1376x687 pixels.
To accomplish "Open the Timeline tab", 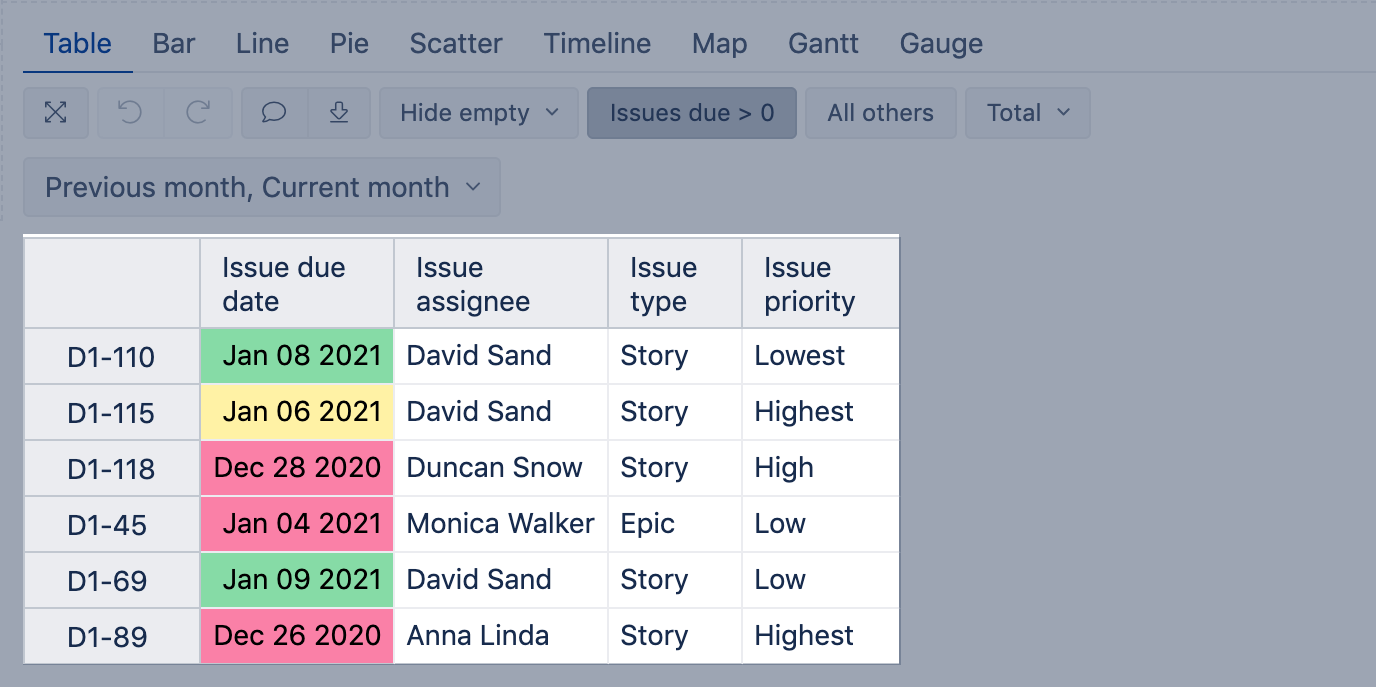I will click(x=597, y=44).
